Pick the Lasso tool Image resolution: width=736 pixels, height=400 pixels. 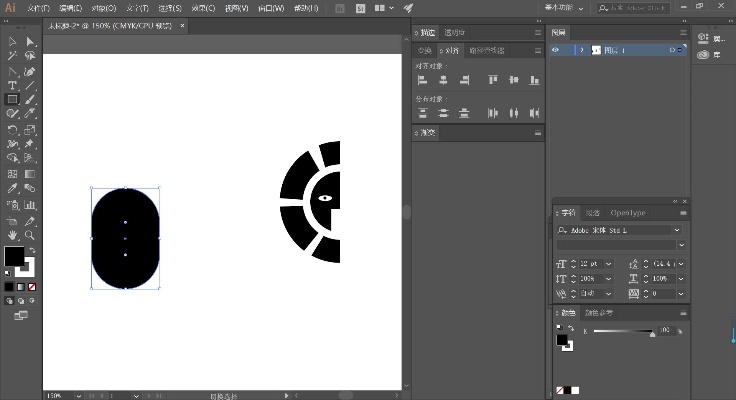coord(30,56)
